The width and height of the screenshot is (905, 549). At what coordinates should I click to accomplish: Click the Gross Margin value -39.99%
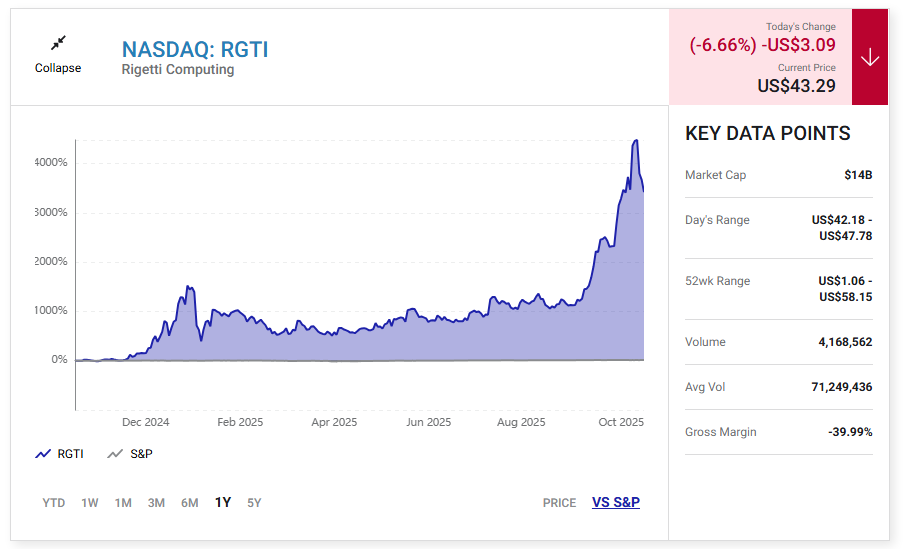[x=850, y=432]
